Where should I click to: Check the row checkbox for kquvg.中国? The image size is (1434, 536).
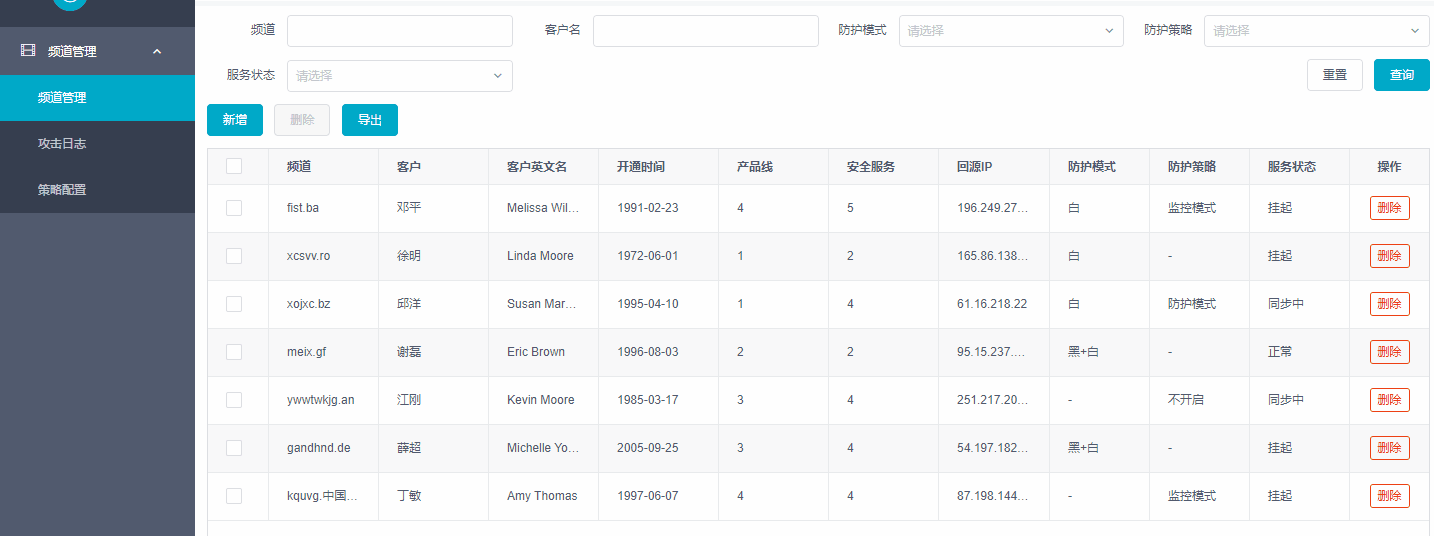234,496
